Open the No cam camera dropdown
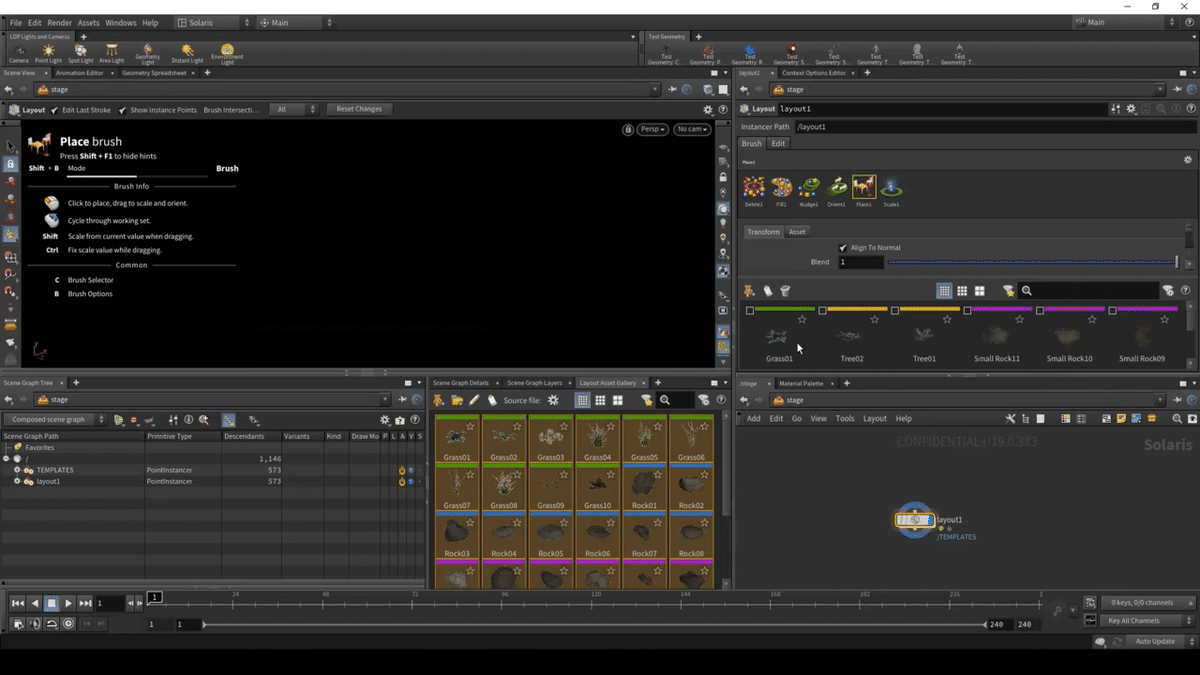Screen dimensions: 1200x675 692,129
